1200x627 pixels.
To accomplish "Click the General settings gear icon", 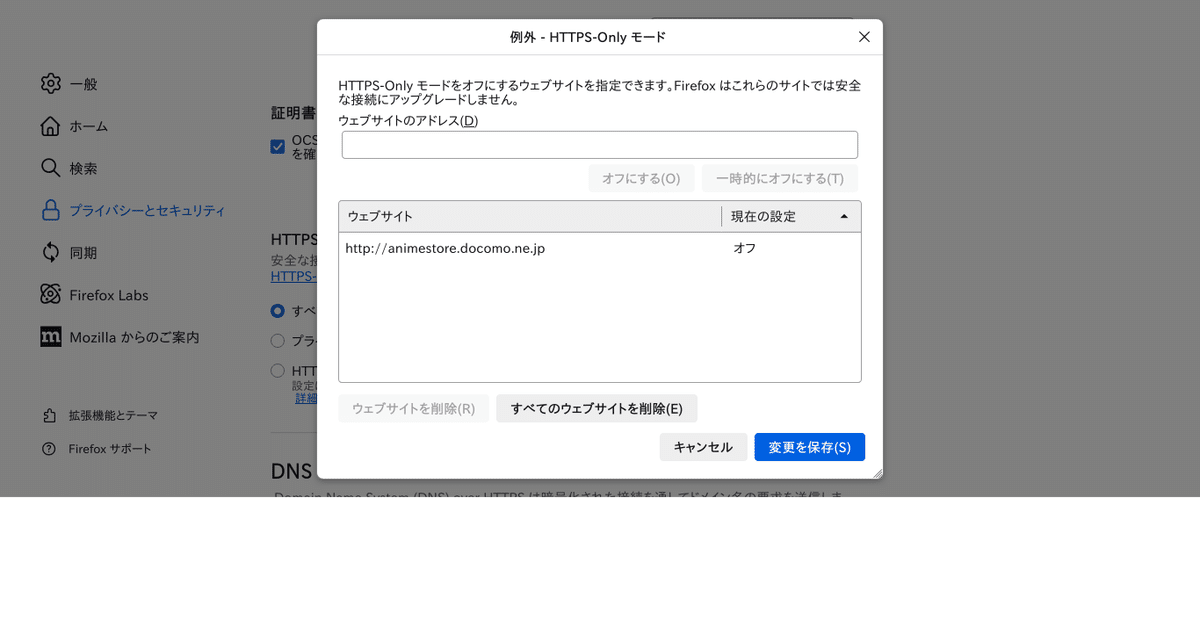I will [x=51, y=84].
